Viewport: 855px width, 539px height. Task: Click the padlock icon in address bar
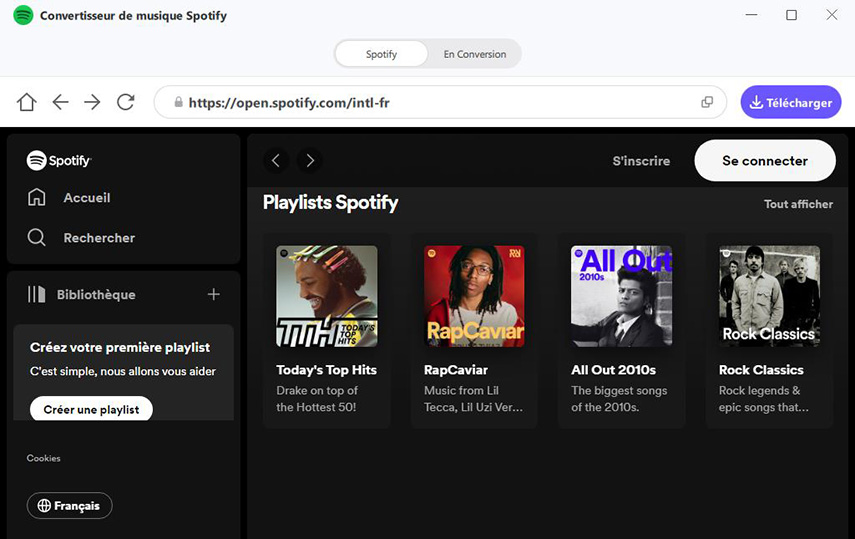click(x=178, y=102)
